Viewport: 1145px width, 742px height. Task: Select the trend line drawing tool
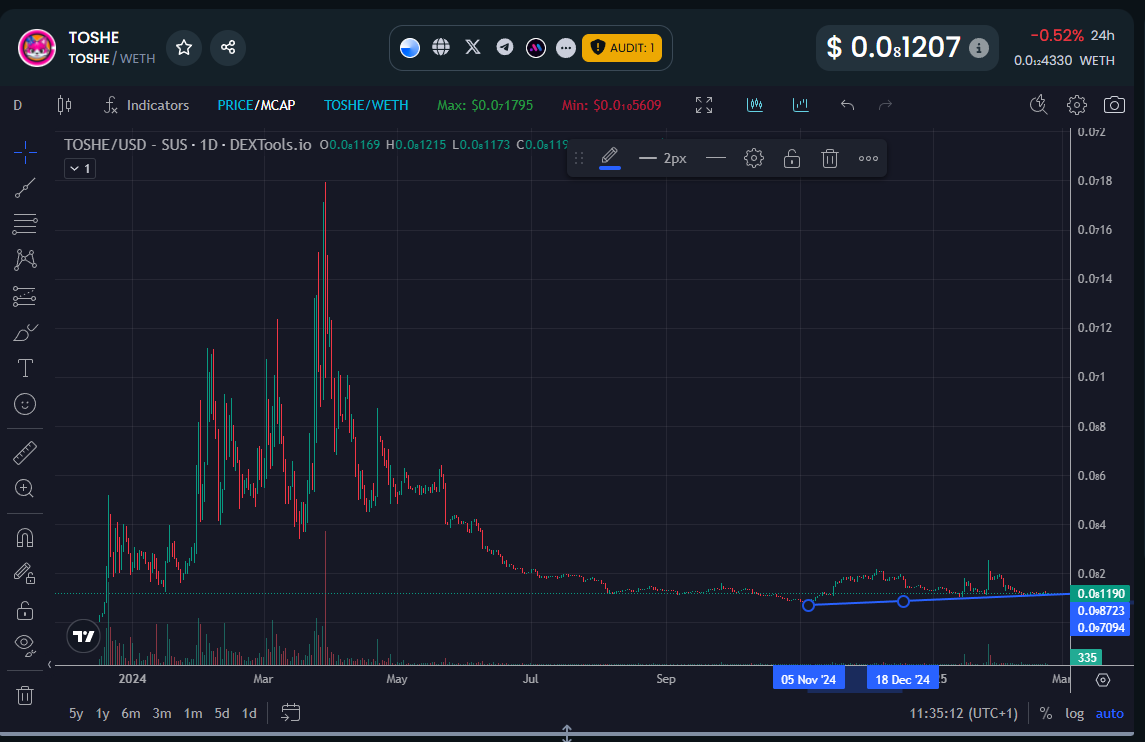[x=25, y=188]
